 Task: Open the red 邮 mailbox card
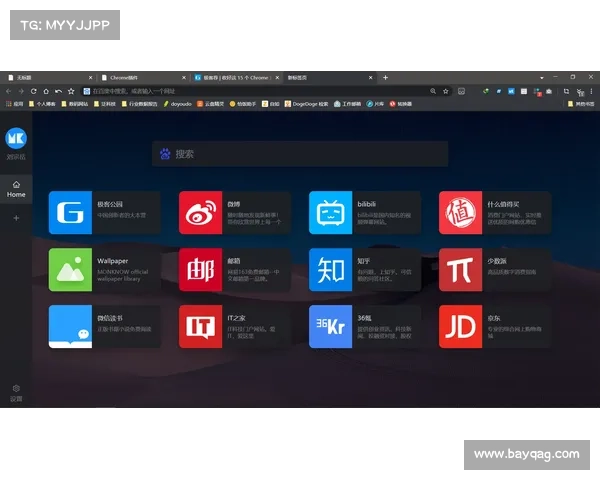tap(235, 269)
